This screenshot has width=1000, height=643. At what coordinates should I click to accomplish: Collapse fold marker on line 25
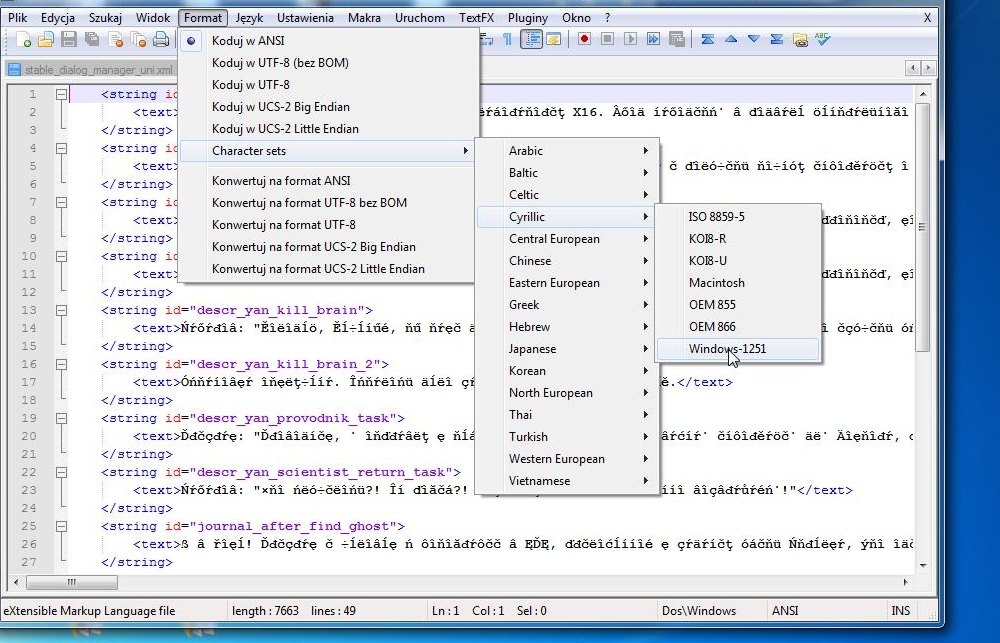click(61, 527)
